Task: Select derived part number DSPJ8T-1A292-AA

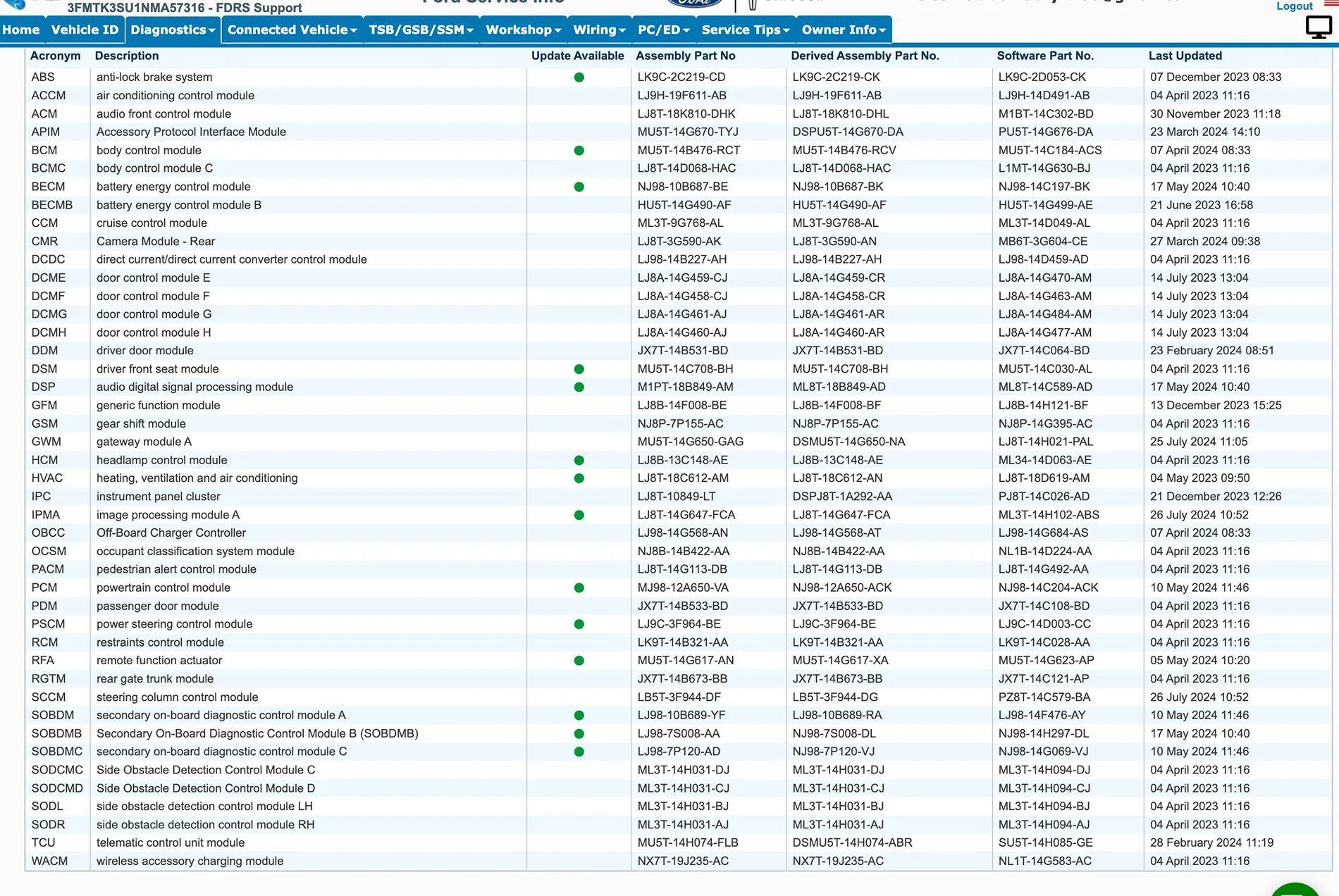Action: [x=842, y=496]
